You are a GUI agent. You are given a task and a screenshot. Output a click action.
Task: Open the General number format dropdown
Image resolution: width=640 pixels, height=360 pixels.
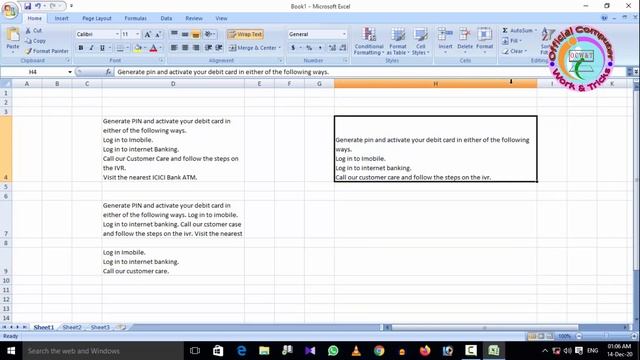coord(344,34)
